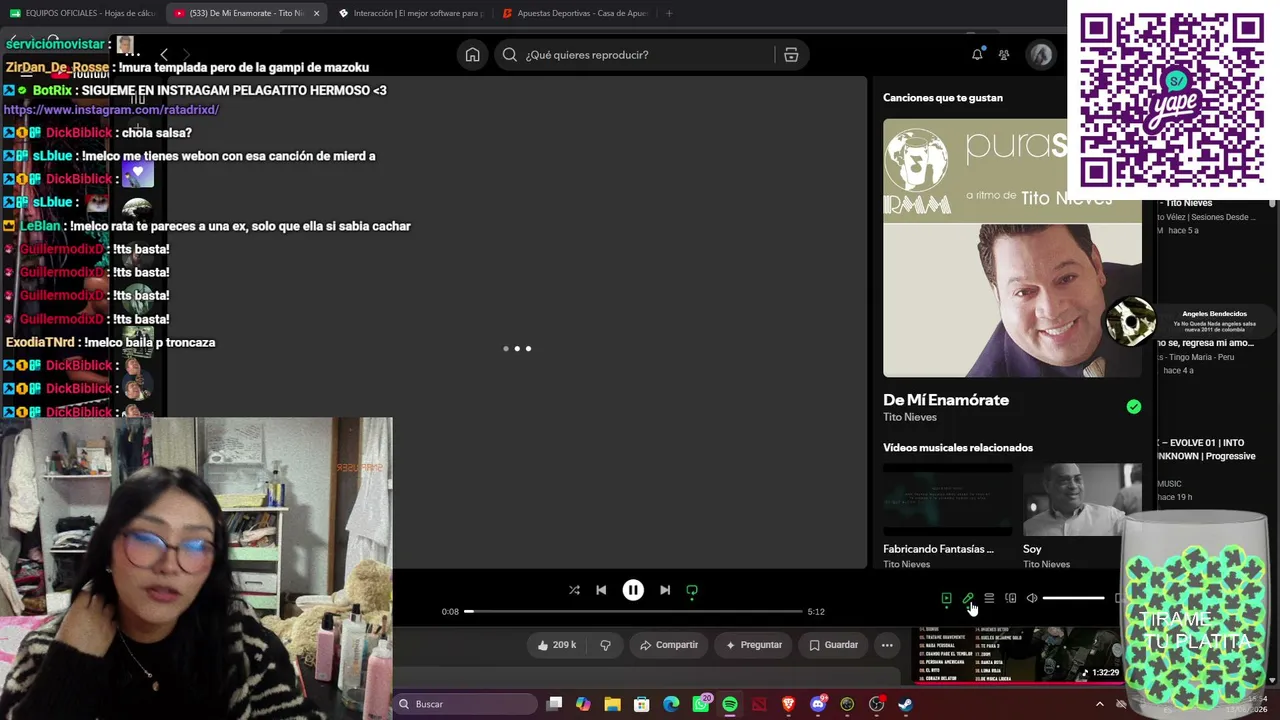The image size is (1280, 720).
Task: Skip to next track
Action: coord(665,590)
